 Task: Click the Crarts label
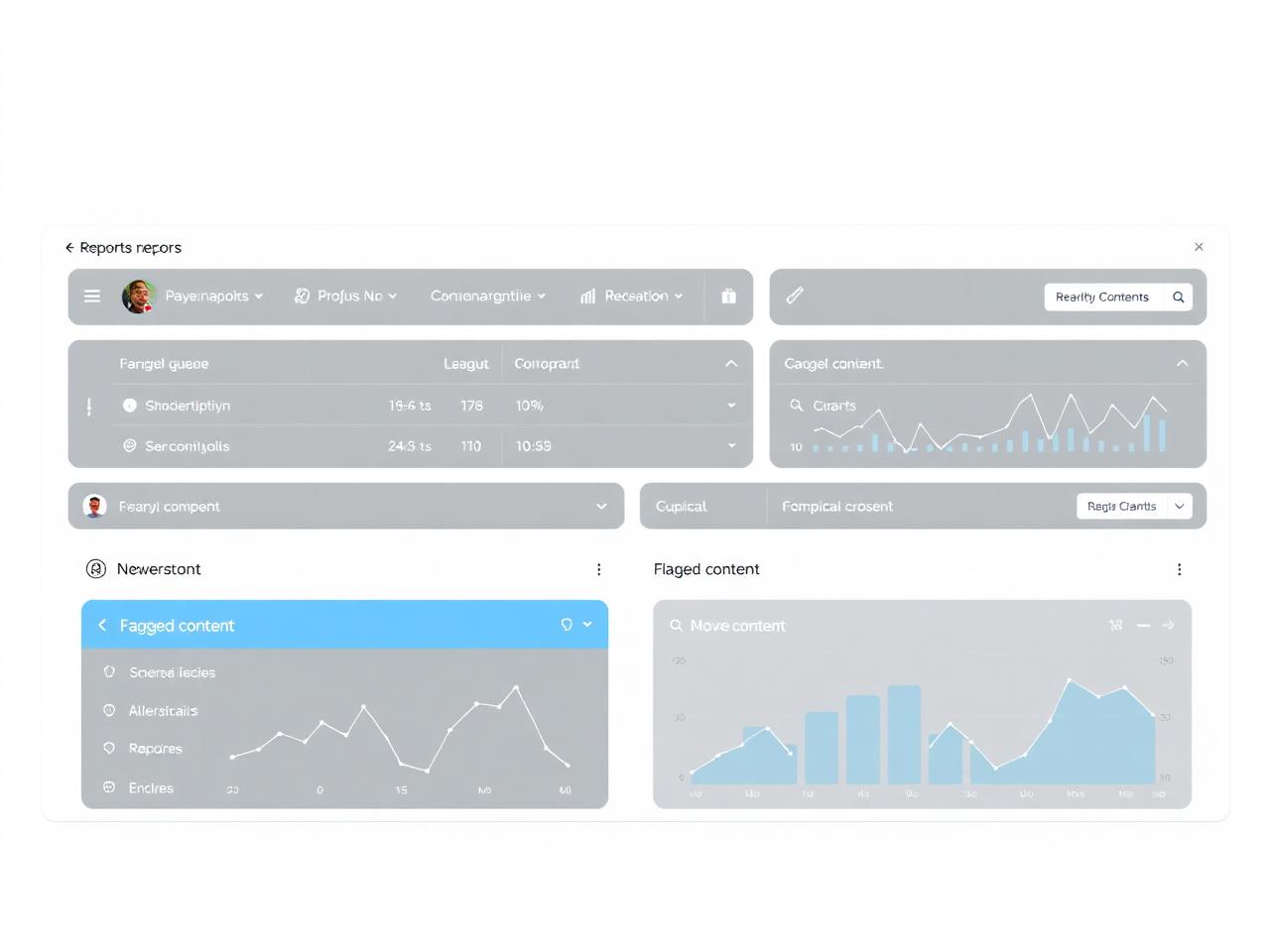[x=834, y=406]
